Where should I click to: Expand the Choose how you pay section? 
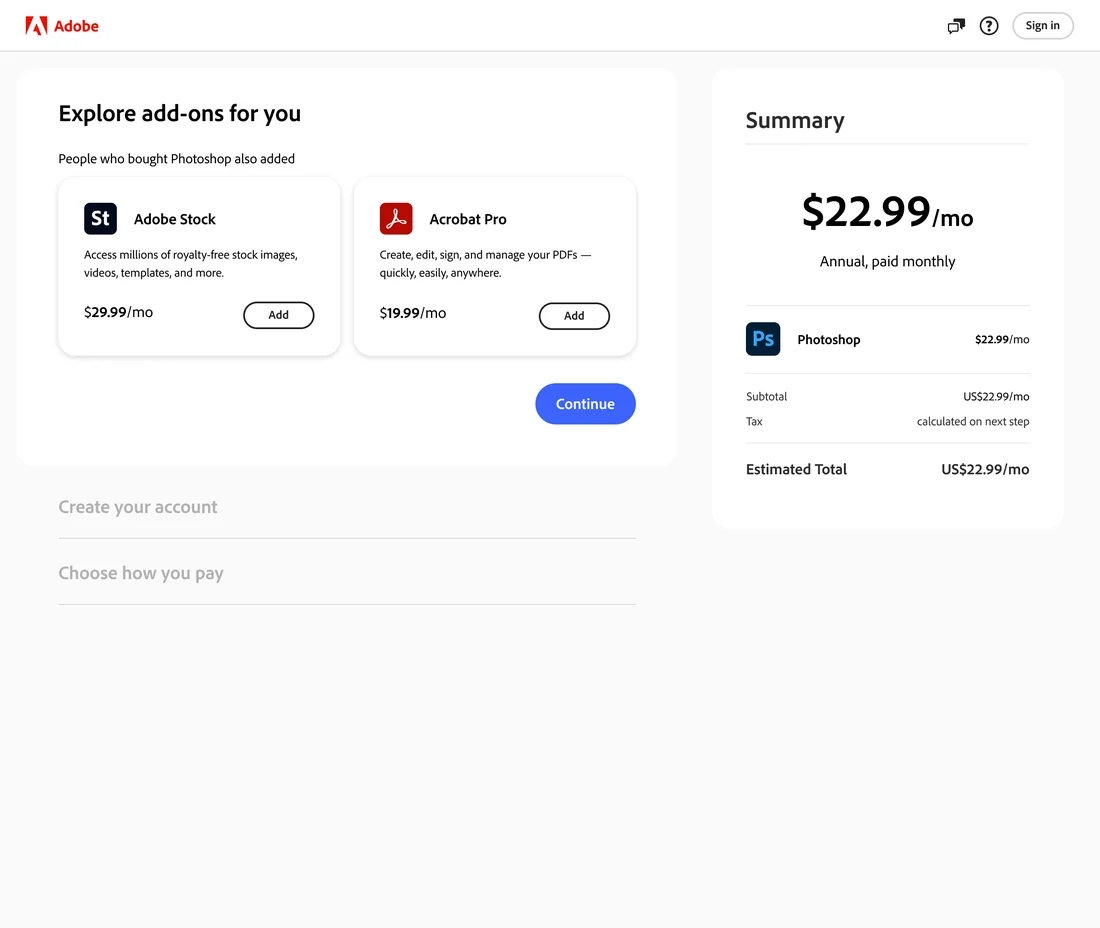click(x=347, y=573)
